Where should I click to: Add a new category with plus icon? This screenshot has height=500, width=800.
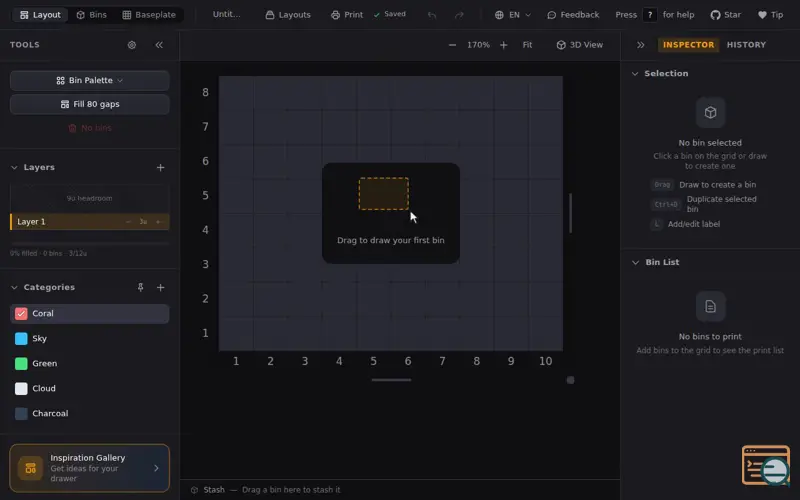160,287
